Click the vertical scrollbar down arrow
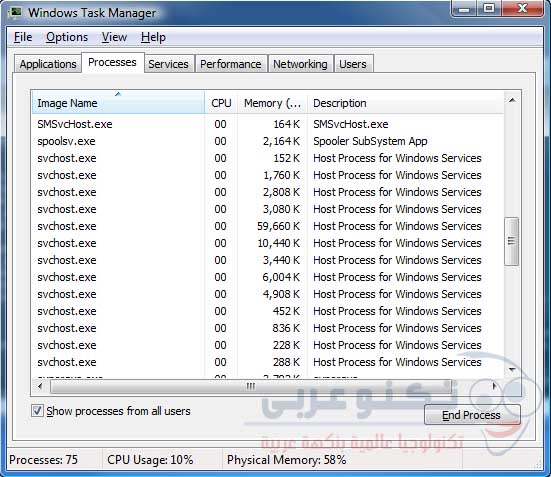This screenshot has height=477, width=551. tap(512, 369)
